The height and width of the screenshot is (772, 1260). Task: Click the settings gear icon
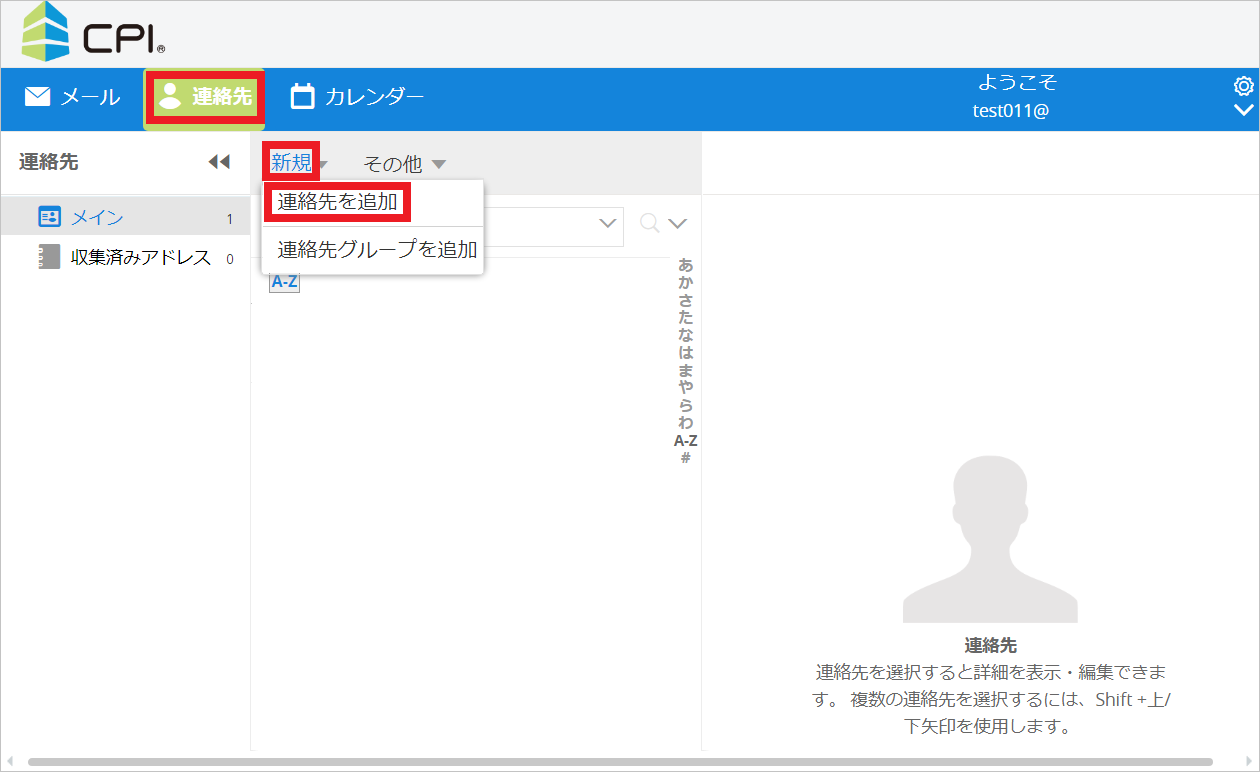[x=1243, y=86]
